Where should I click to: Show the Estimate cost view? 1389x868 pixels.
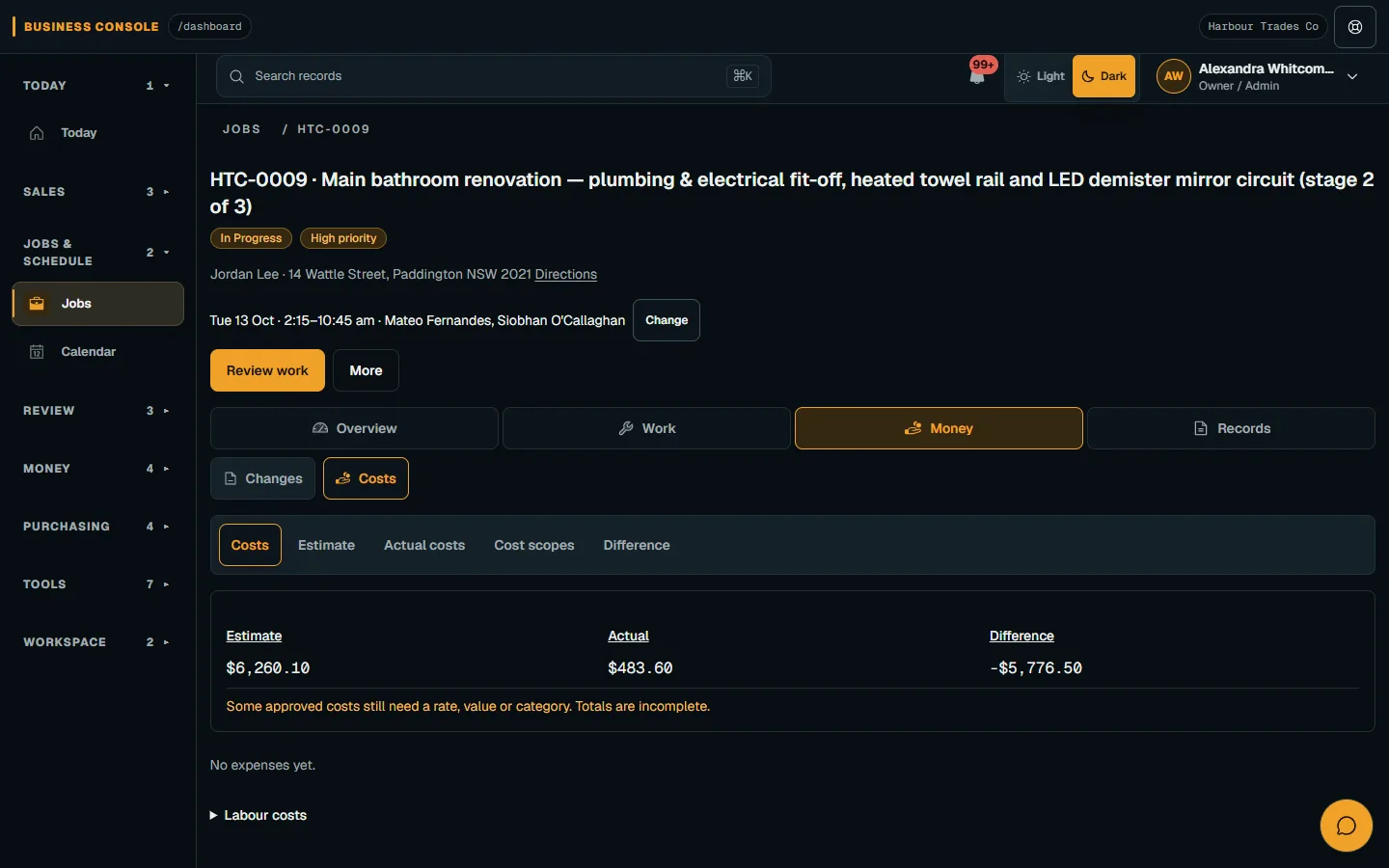[326, 545]
